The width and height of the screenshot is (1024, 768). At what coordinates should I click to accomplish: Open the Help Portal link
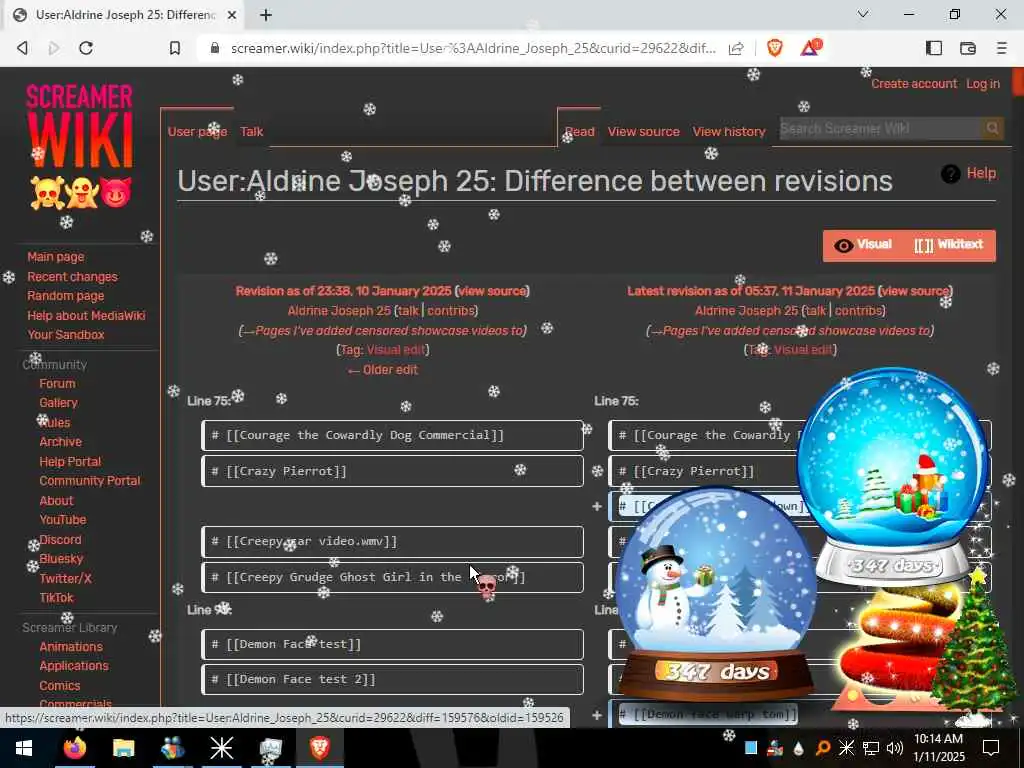click(70, 462)
